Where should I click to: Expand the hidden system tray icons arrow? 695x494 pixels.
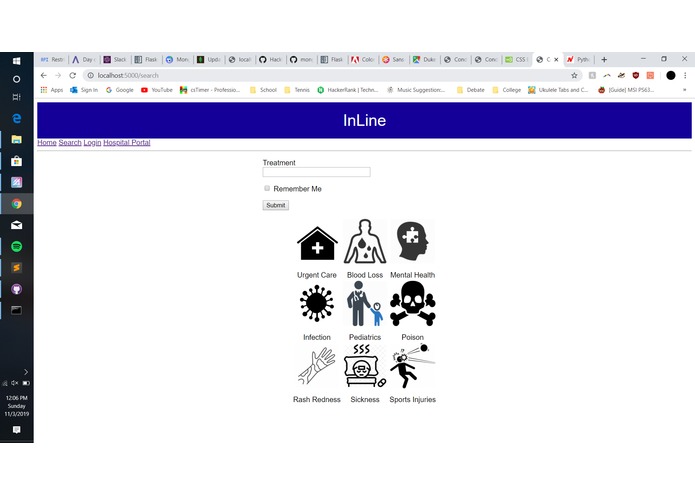click(x=26, y=372)
